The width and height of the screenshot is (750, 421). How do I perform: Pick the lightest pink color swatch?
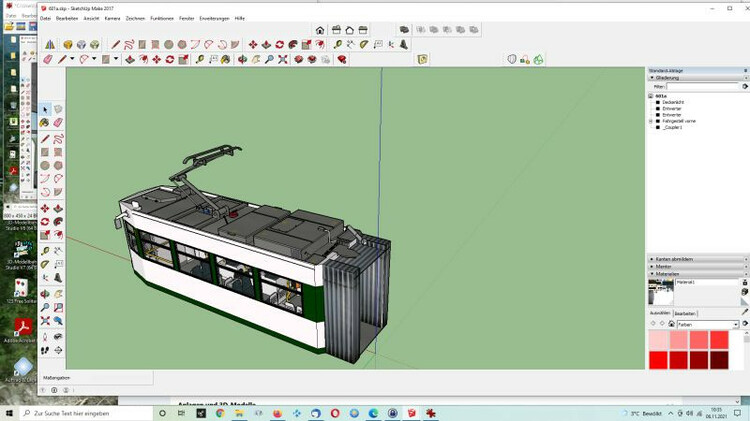(x=658, y=340)
